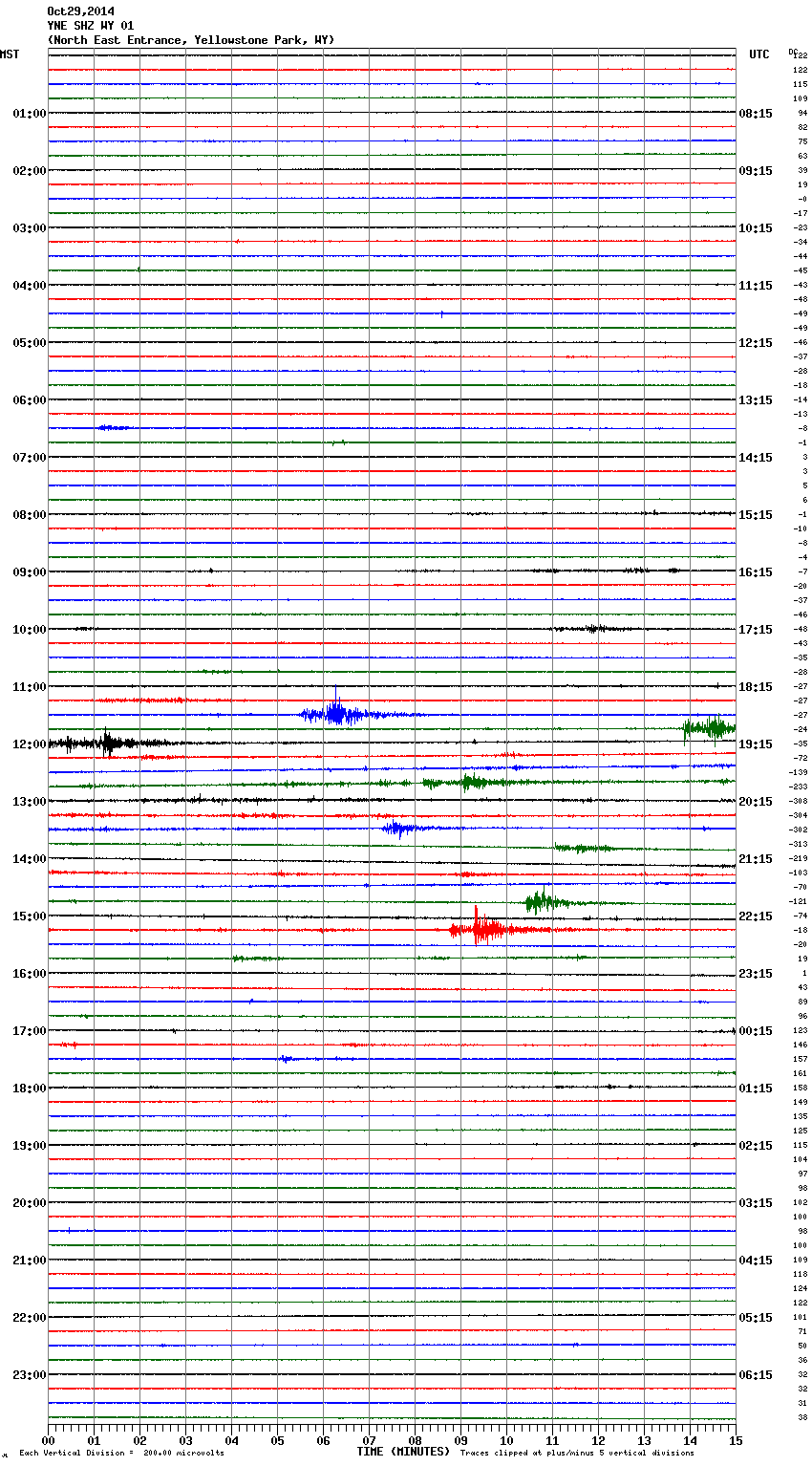Image resolution: width=812 pixels, height=1466 pixels.
Task: Select the 12:15 UTC time label
Action: pyautogui.click(x=756, y=343)
